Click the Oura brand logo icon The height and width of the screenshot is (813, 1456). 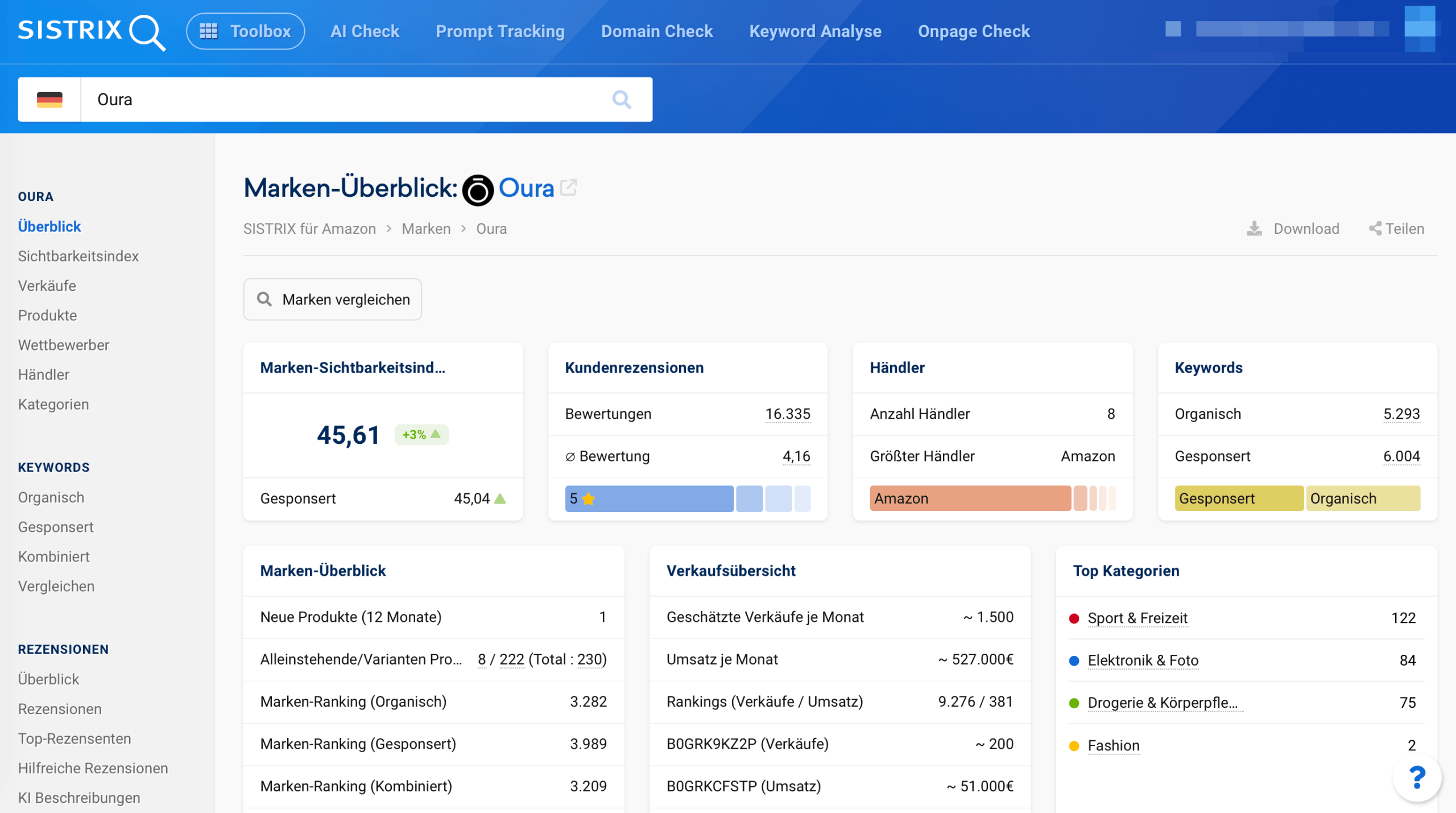[478, 189]
